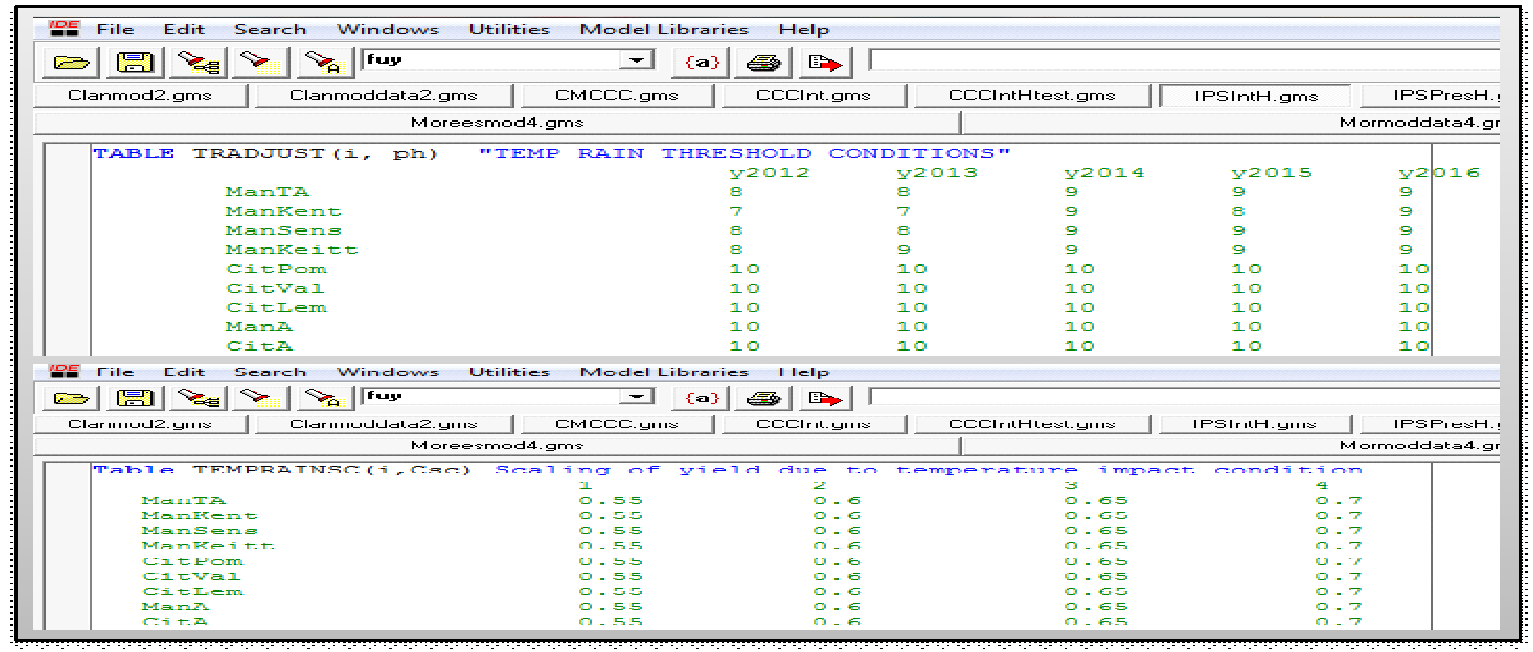Expand the 'fuy' search dropdown in the upper window

(x=636, y=61)
